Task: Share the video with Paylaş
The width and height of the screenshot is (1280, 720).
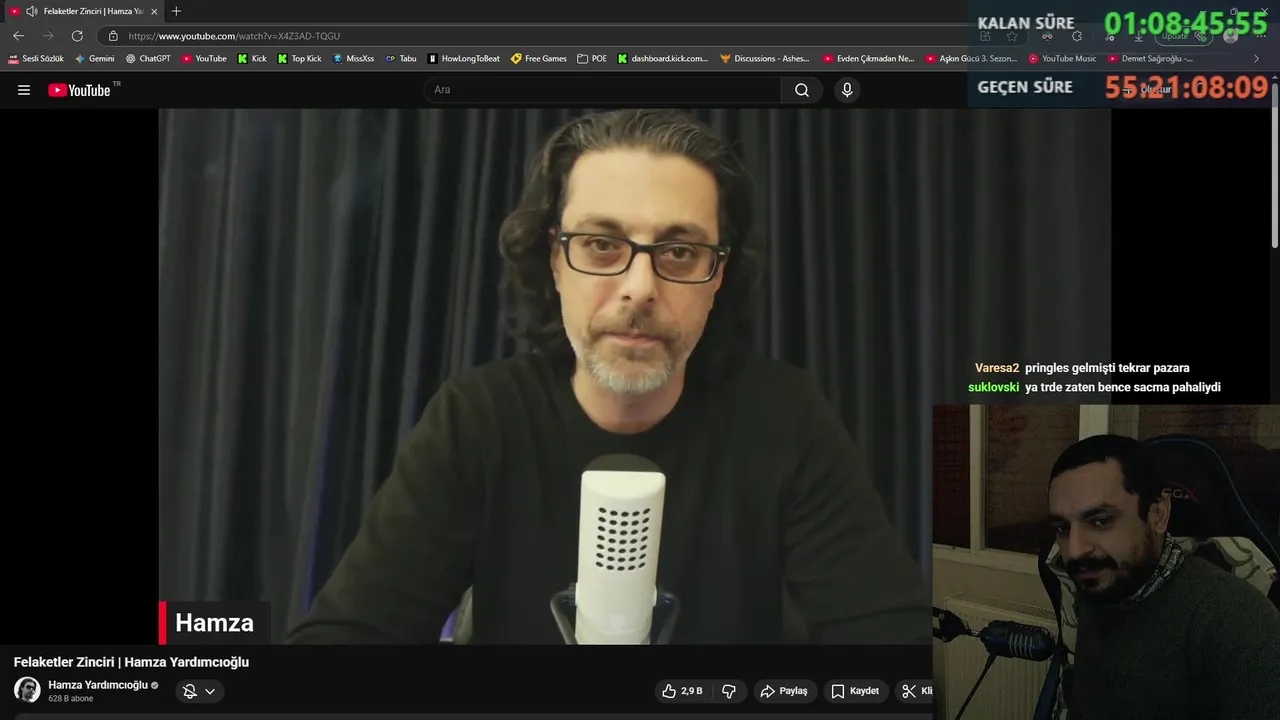Action: pos(784,691)
